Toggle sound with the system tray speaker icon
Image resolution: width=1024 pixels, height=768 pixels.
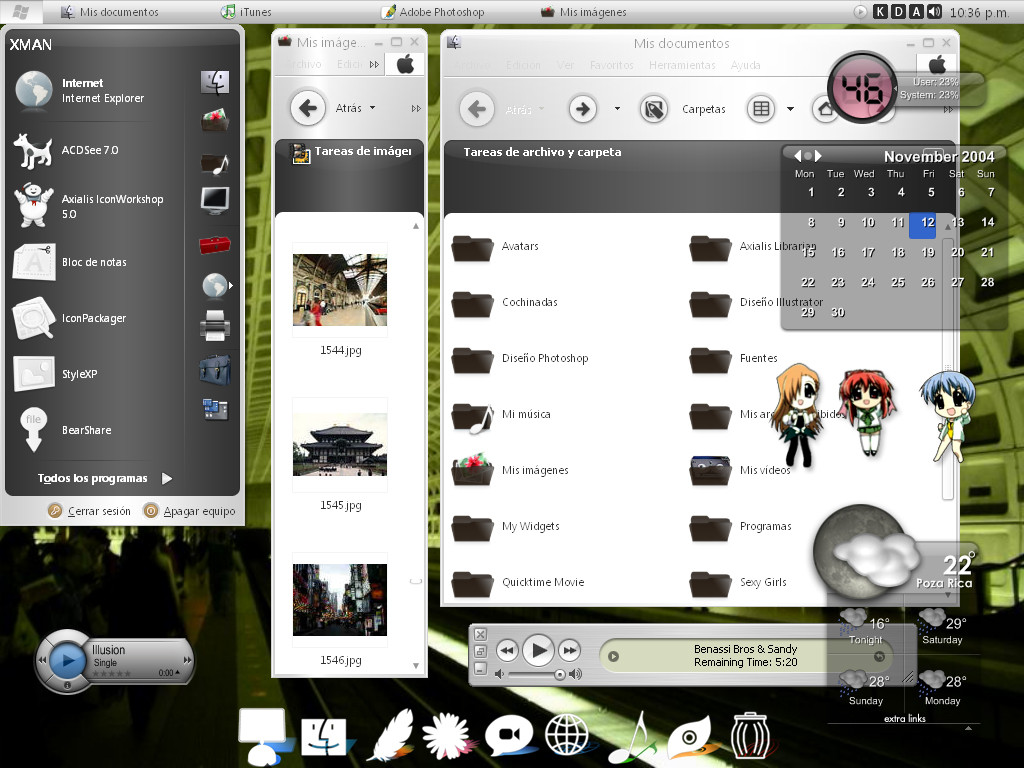[x=935, y=12]
